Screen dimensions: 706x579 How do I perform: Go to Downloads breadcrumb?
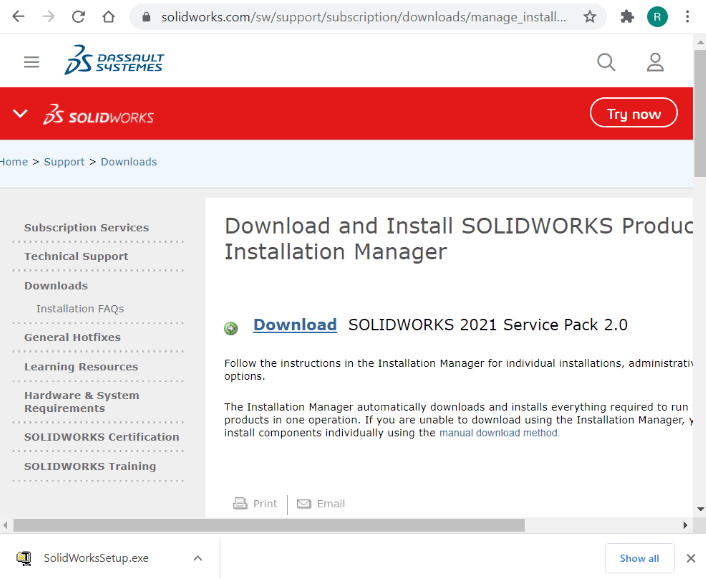(x=129, y=162)
